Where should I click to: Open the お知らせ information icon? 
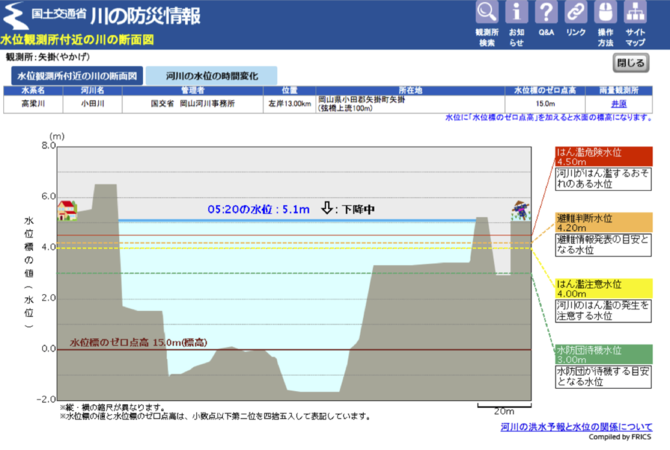(x=516, y=13)
